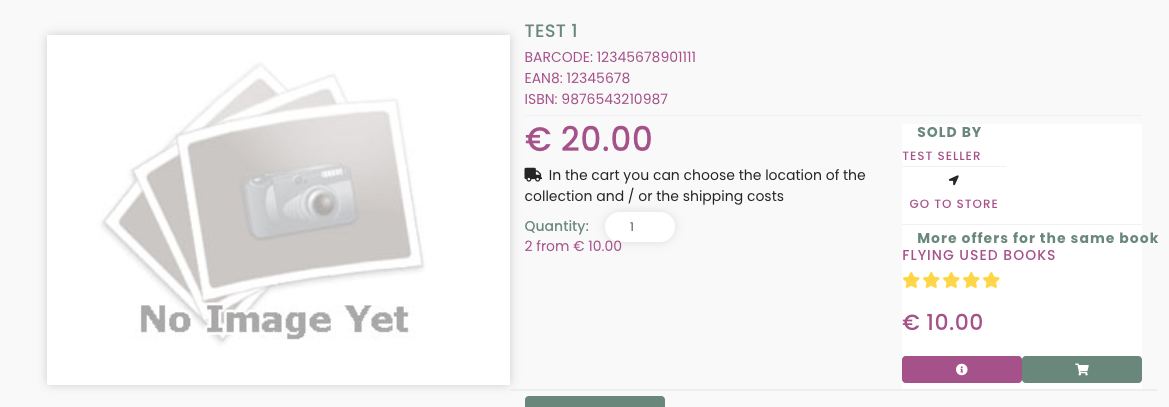Click the € 20.00 main price
The image size is (1169, 407).
[588, 139]
